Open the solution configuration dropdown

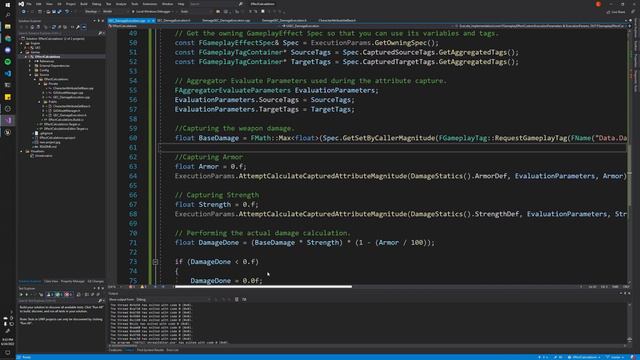point(93,12)
